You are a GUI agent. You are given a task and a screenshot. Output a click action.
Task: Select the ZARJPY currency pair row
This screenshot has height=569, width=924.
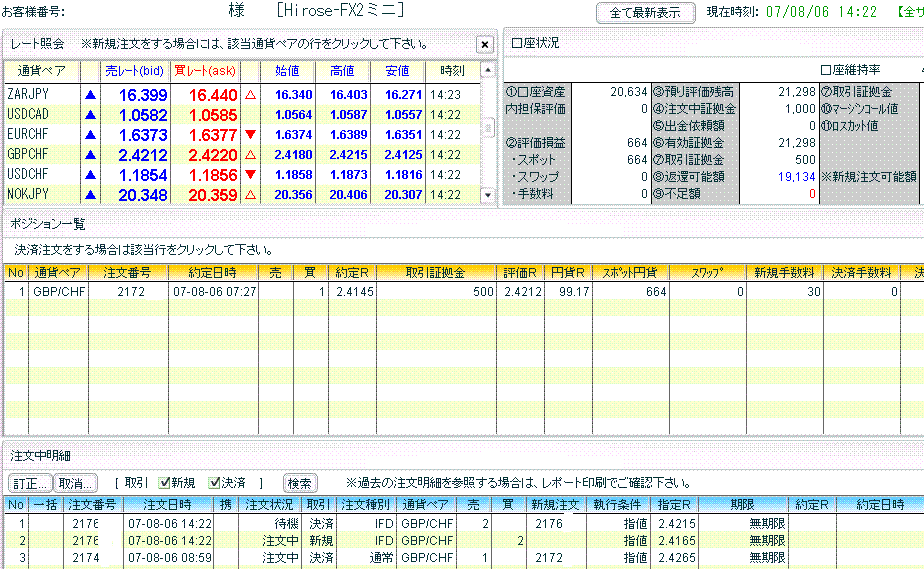tap(243, 94)
